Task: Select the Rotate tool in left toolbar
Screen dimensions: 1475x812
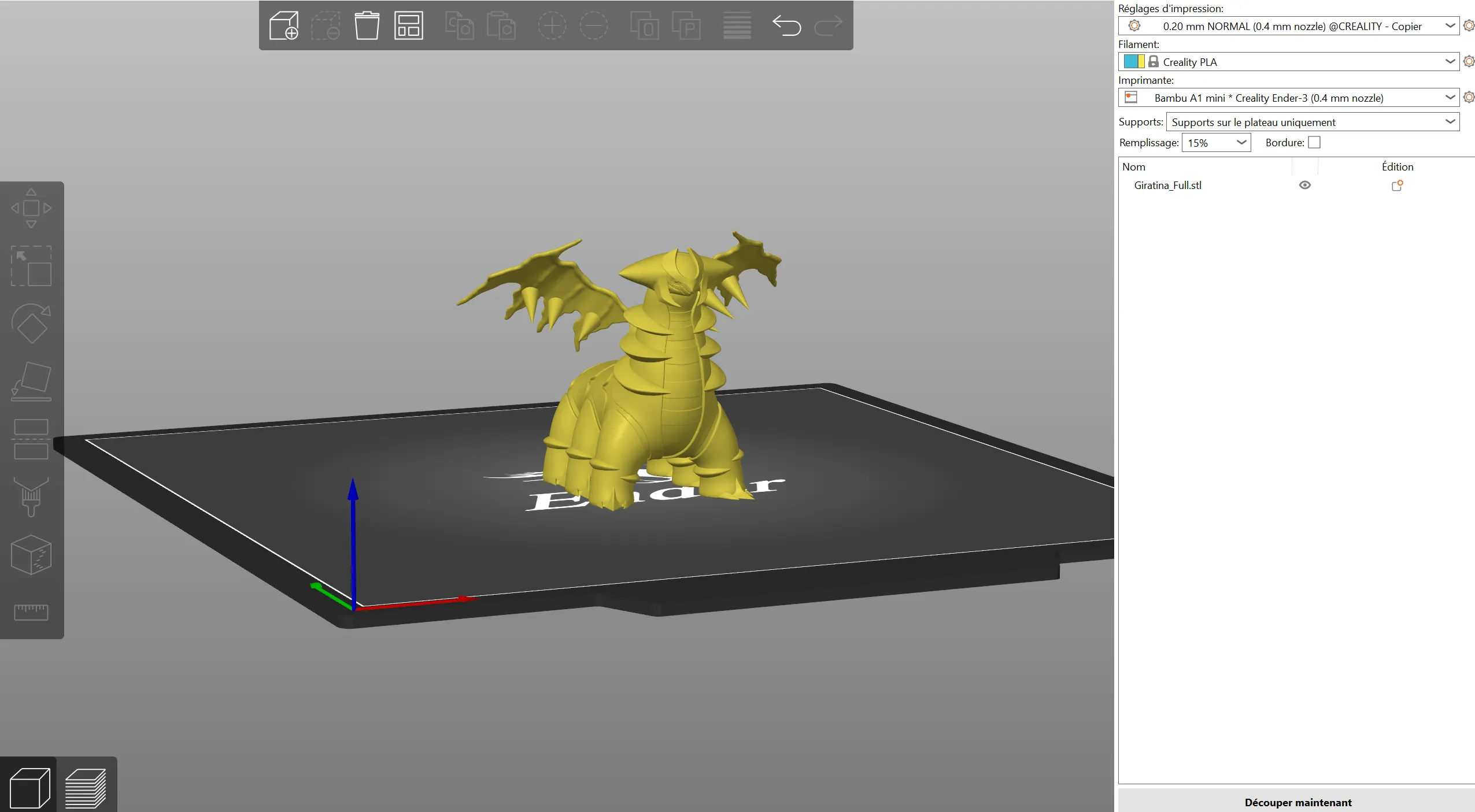Action: point(31,324)
